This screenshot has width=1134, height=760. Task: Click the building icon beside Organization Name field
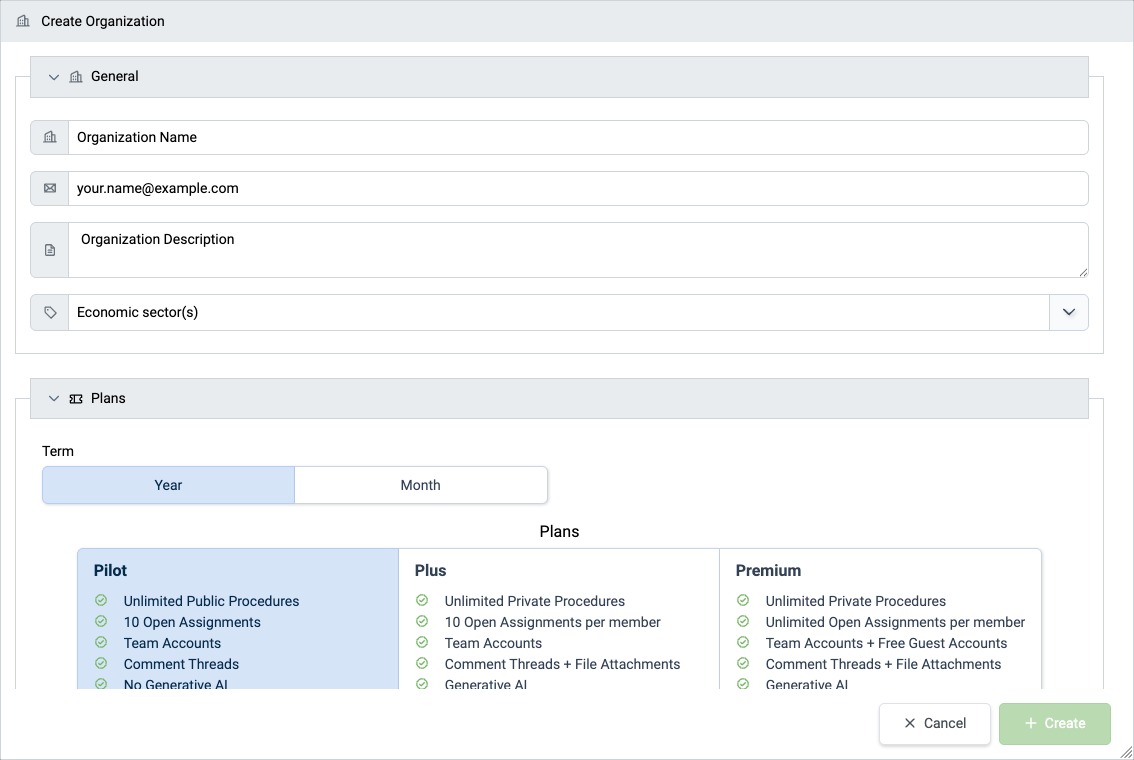50,137
